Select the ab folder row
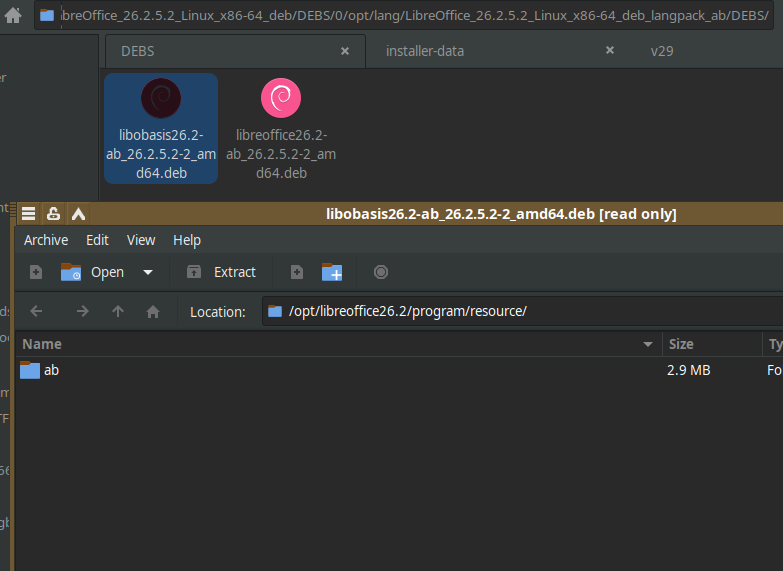Image resolution: width=783 pixels, height=571 pixels. coord(399,370)
